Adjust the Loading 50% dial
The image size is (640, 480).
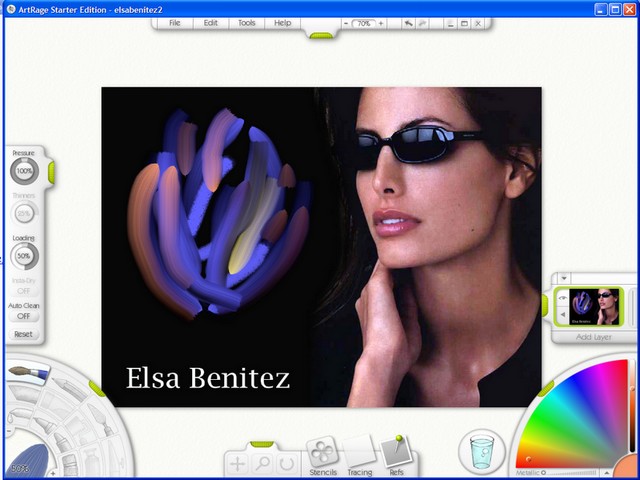pyautogui.click(x=24, y=256)
